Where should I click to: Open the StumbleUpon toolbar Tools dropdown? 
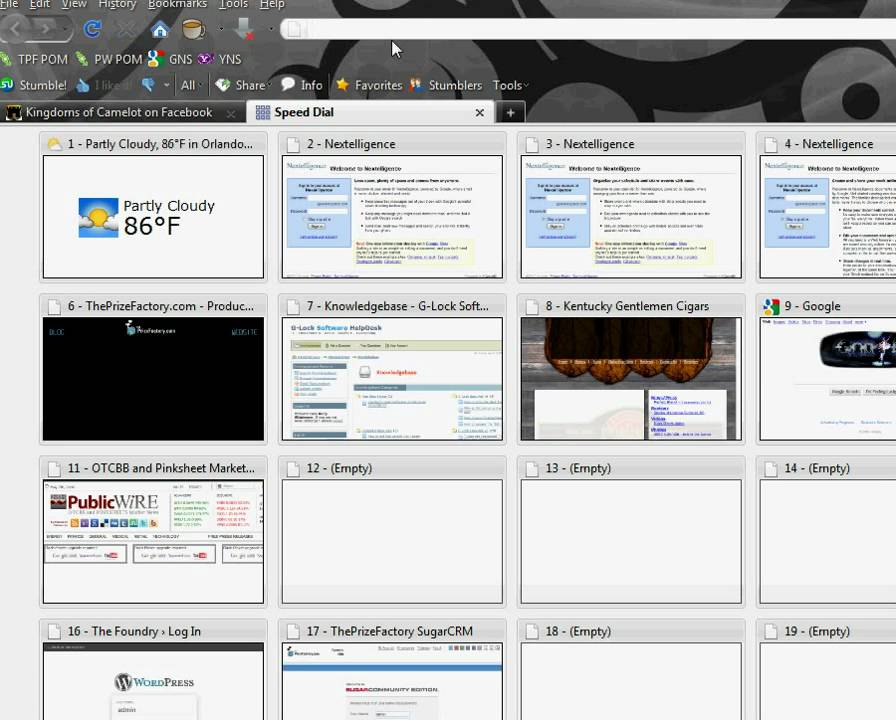(x=510, y=85)
